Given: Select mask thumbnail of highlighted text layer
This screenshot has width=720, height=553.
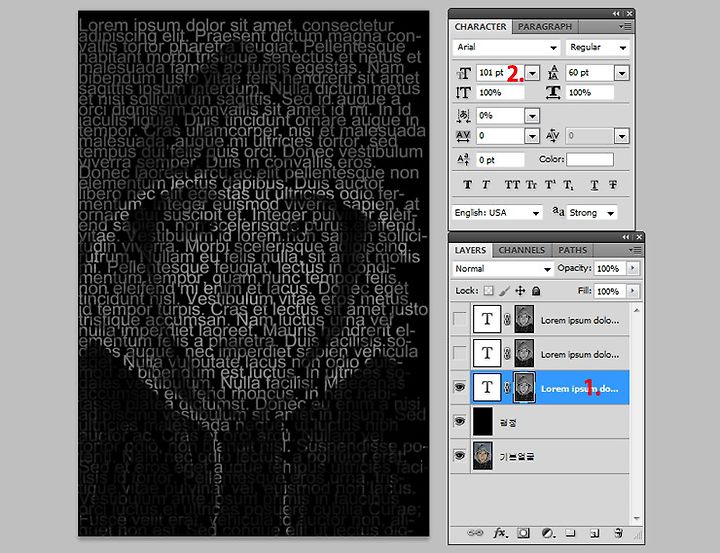Looking at the screenshot, I should (x=524, y=387).
